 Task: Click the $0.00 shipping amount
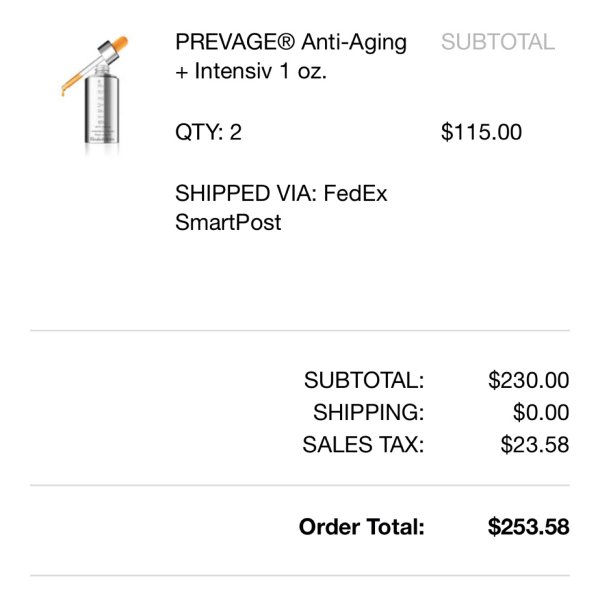coord(541,412)
